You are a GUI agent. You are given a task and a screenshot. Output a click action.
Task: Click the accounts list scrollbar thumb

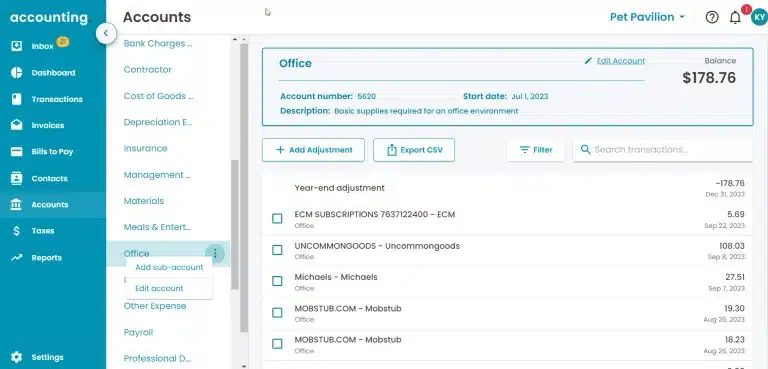tap(235, 224)
